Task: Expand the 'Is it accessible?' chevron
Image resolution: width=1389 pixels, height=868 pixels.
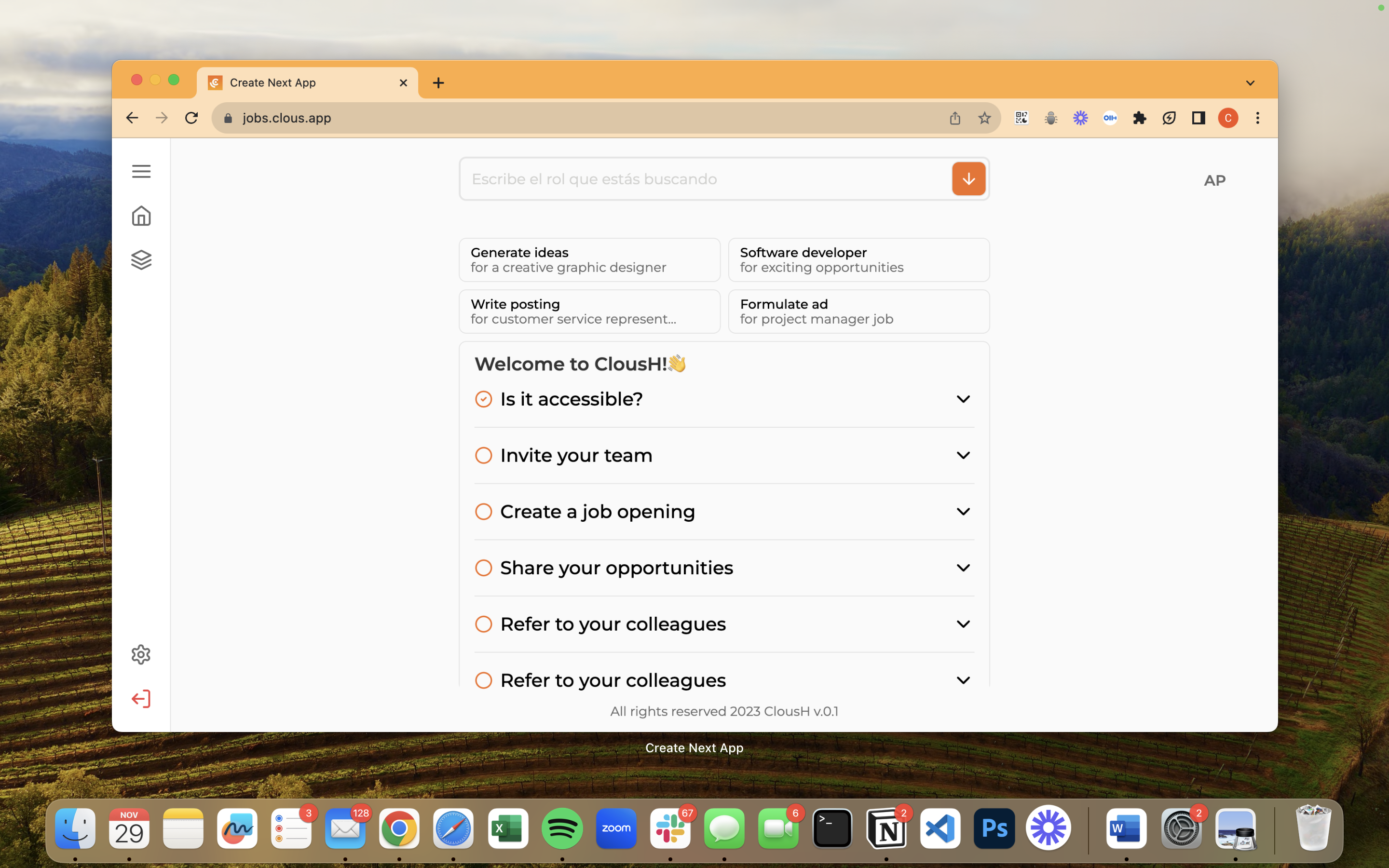Action: point(963,399)
